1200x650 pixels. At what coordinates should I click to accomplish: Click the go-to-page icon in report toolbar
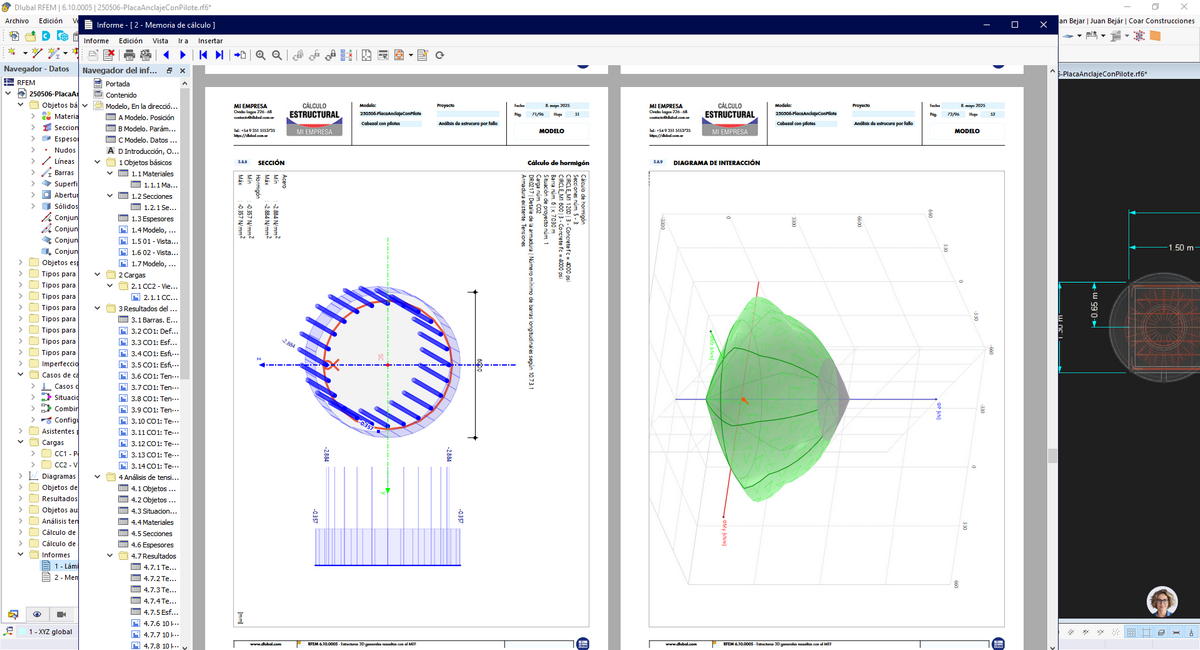[240, 55]
